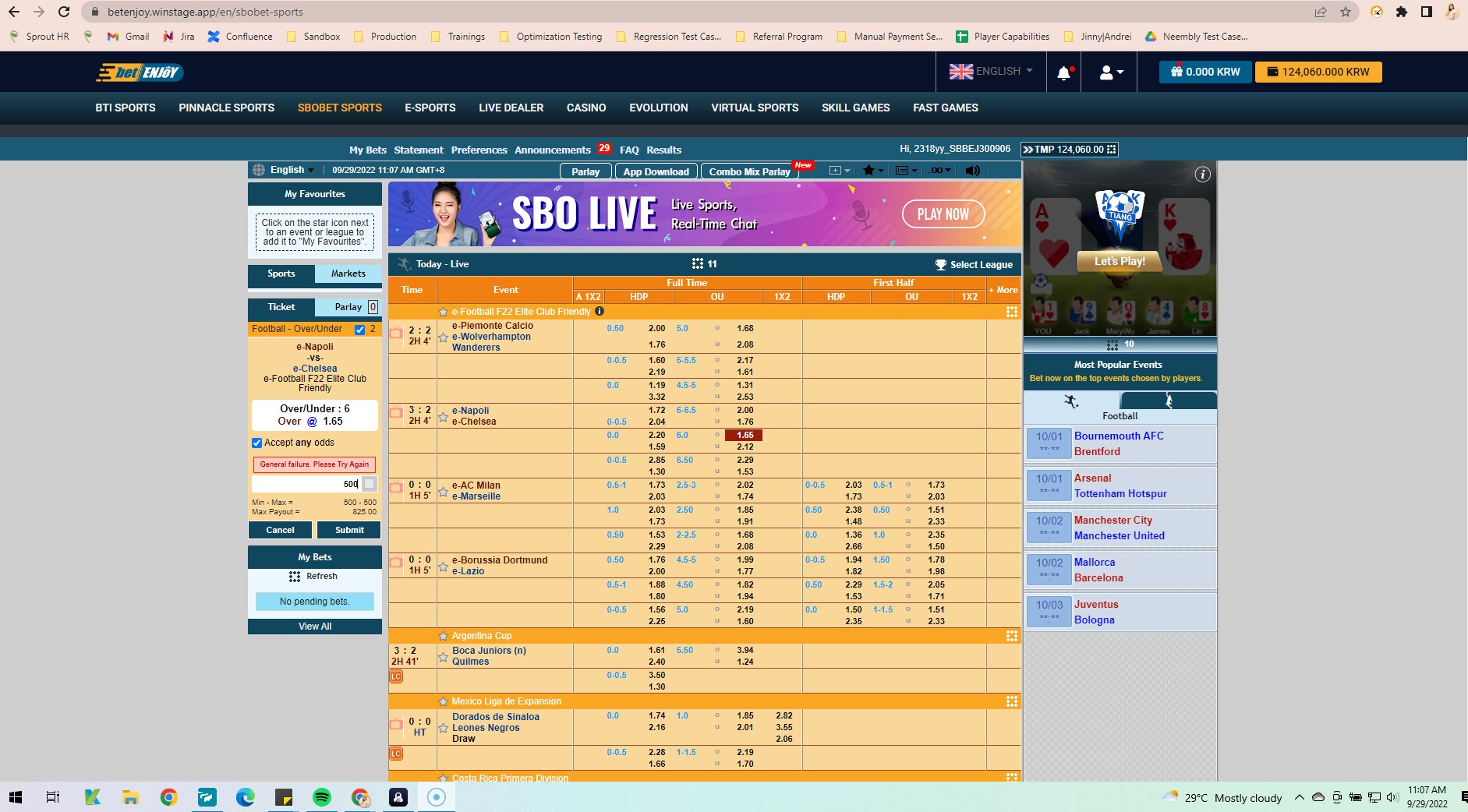Image resolution: width=1468 pixels, height=812 pixels.
Task: Click PLAY NOW on the SBO LIVE banner
Action: (x=943, y=214)
